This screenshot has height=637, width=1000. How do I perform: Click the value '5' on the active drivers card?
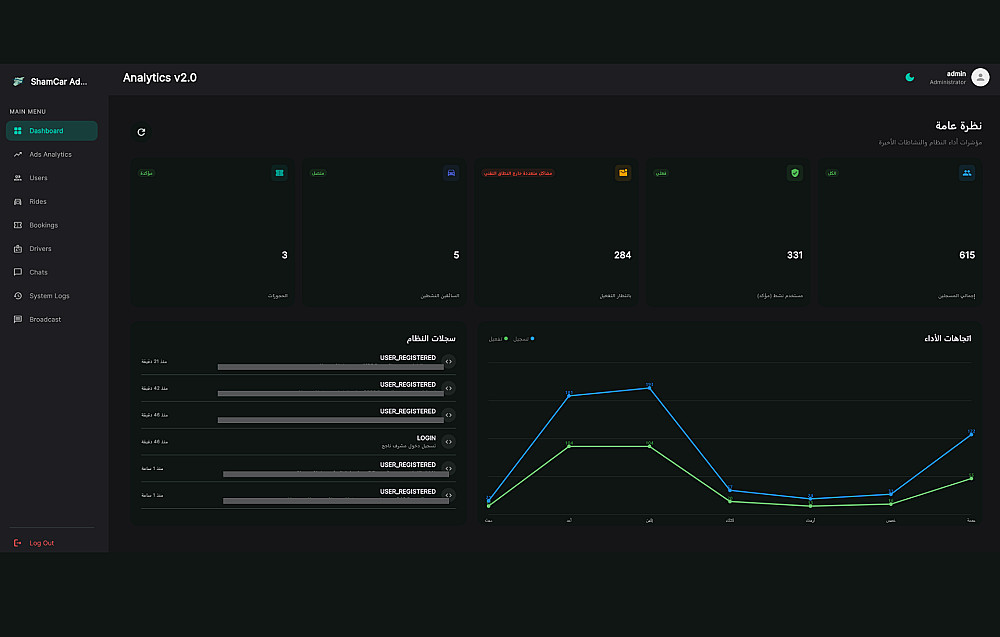(x=456, y=255)
